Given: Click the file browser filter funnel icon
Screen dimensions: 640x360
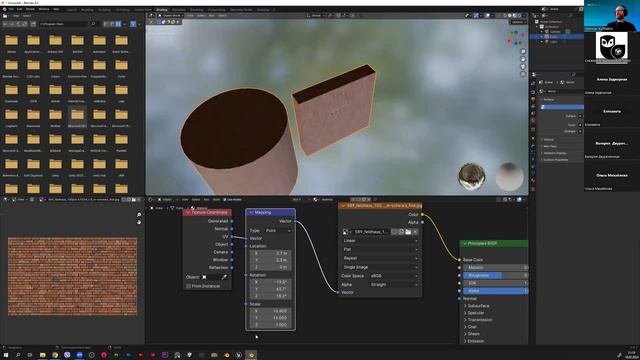Looking at the screenshot, I should tap(133, 24).
